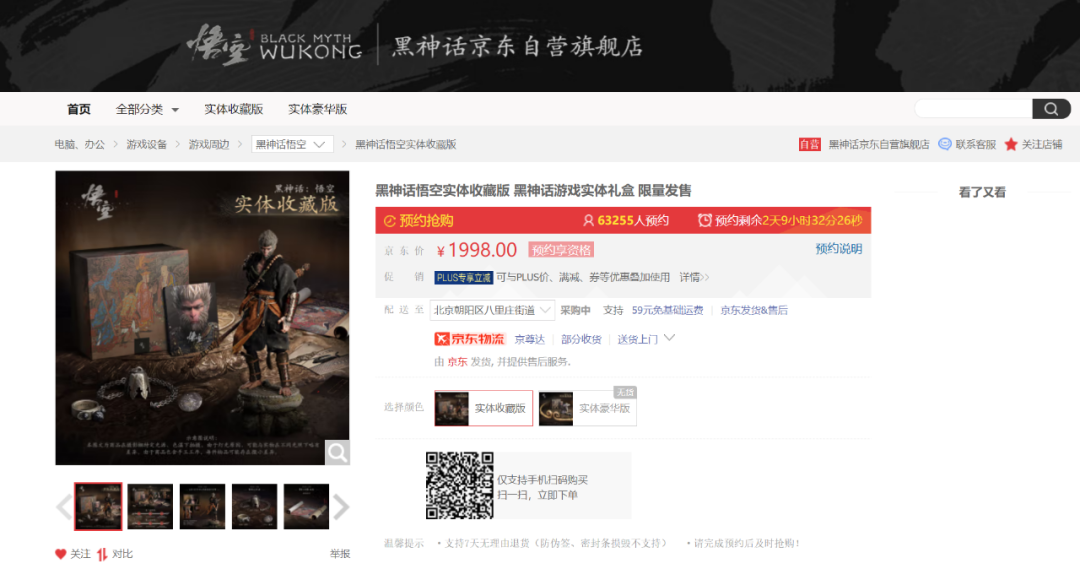Click the 关注 heart icon
The height and width of the screenshot is (569, 1080).
click(61, 554)
